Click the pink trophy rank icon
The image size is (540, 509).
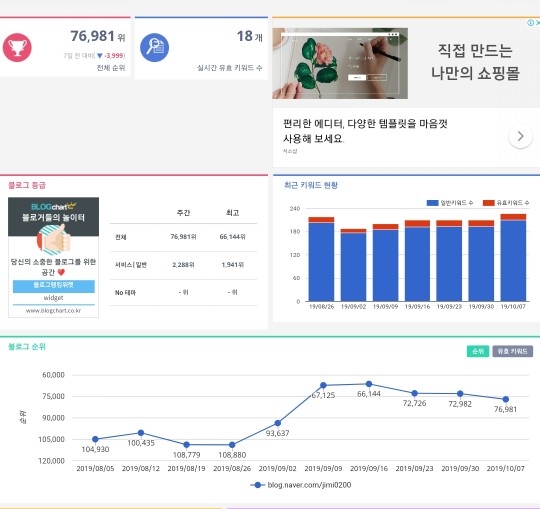coord(17,48)
